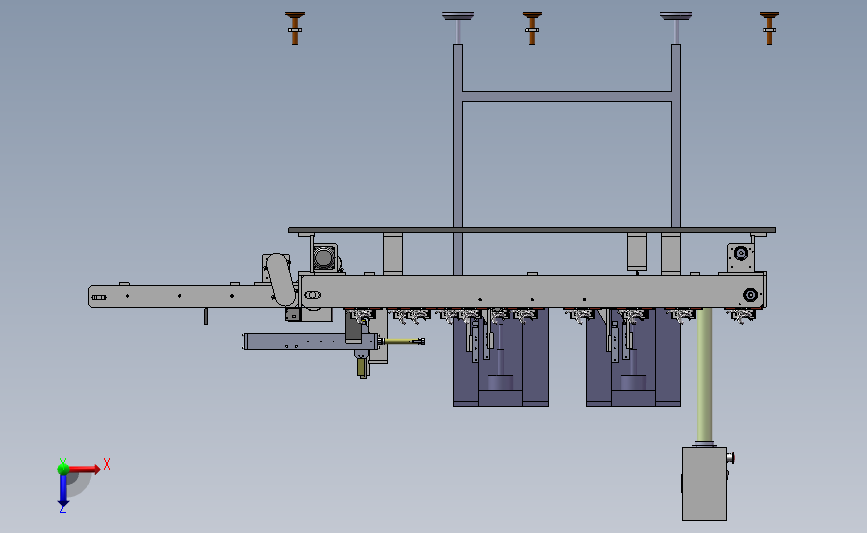Click the blue Z axis arrow of the triad
Image resolution: width=867 pixels, height=533 pixels.
pos(63,490)
